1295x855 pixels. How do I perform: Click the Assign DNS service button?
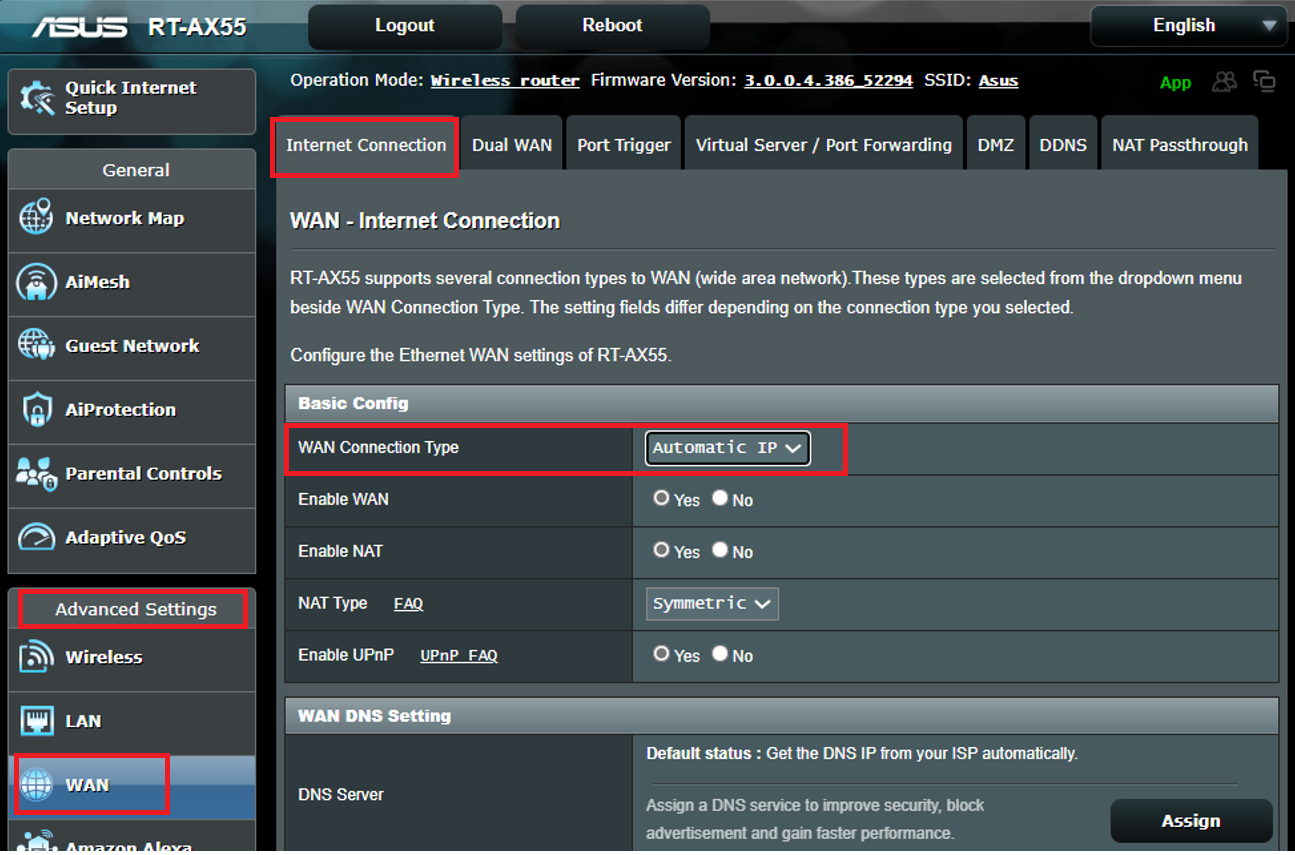tap(1191, 820)
